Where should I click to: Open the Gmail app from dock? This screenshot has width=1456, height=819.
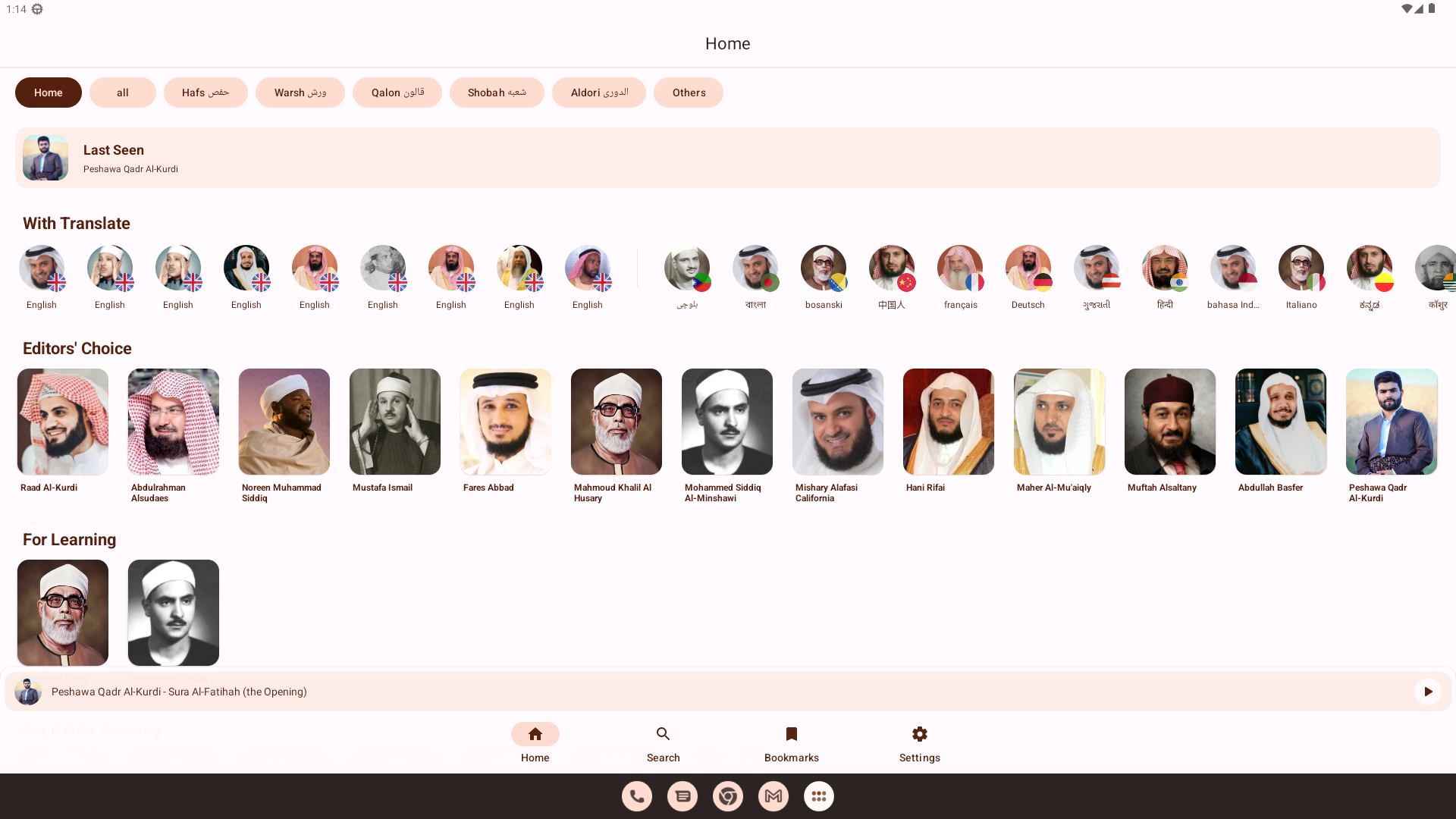click(x=773, y=796)
